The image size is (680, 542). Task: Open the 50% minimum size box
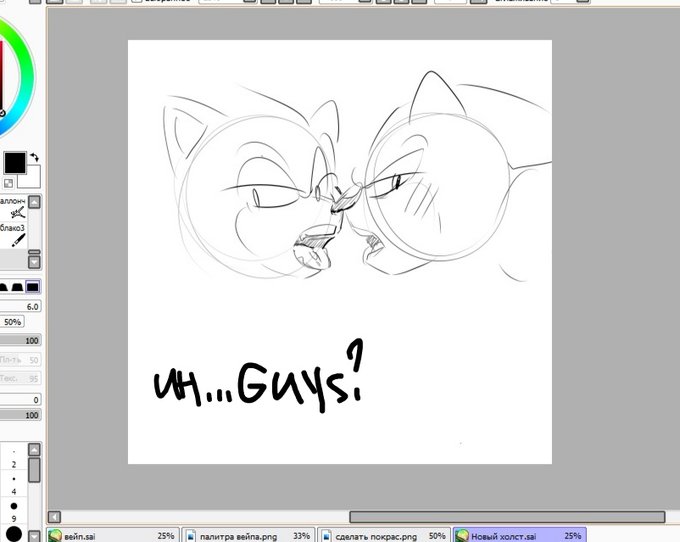[x=12, y=322]
